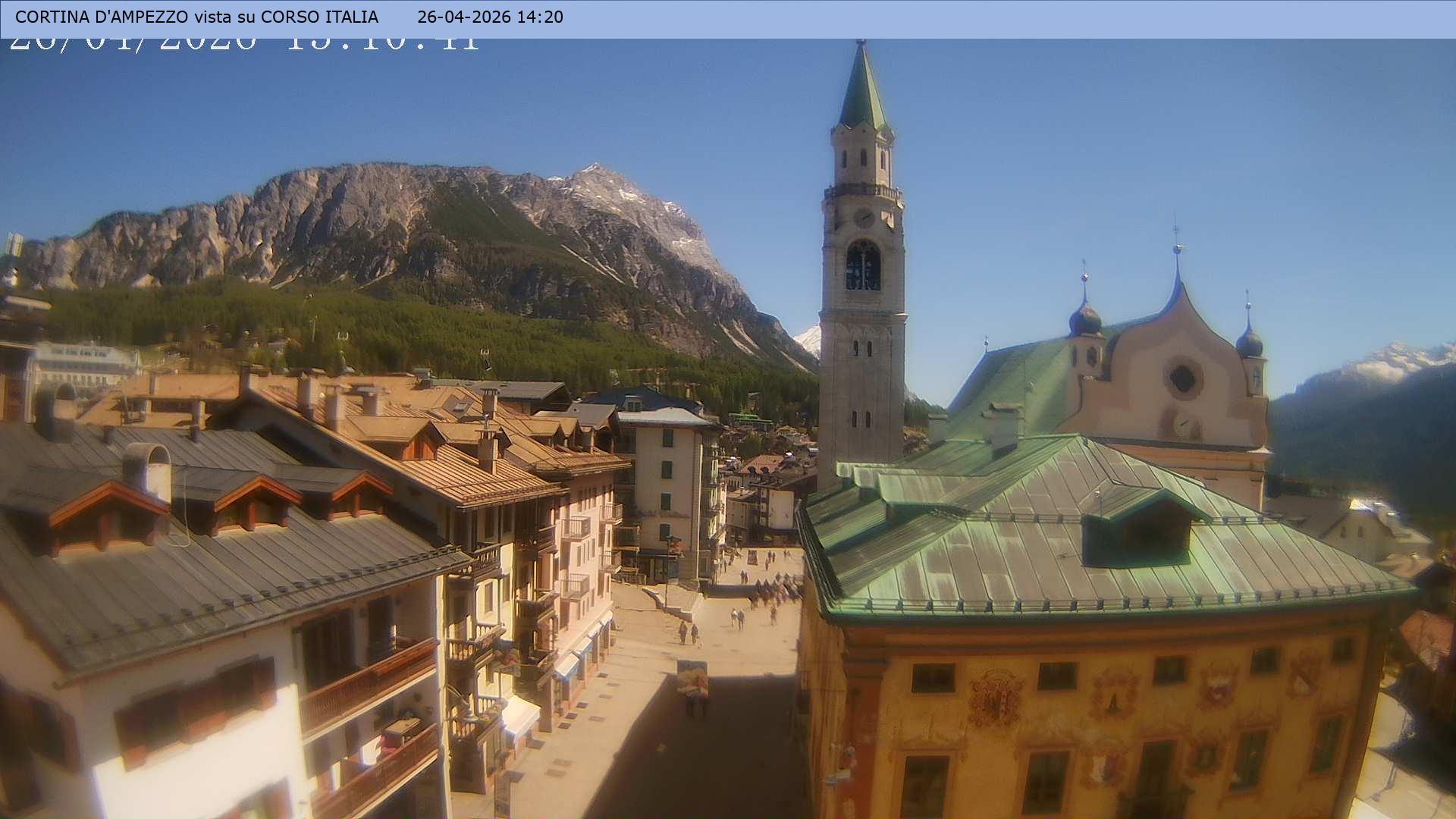Click the right onion dome of the church
1456x819 pixels.
(1249, 342)
